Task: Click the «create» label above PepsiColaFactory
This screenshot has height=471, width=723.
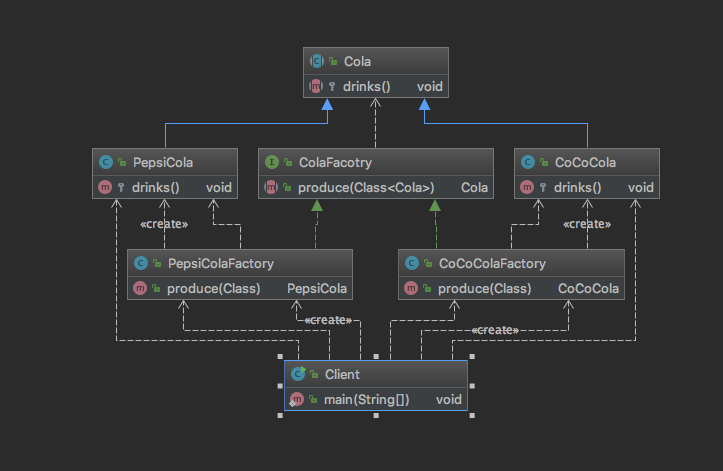Action: [164, 224]
